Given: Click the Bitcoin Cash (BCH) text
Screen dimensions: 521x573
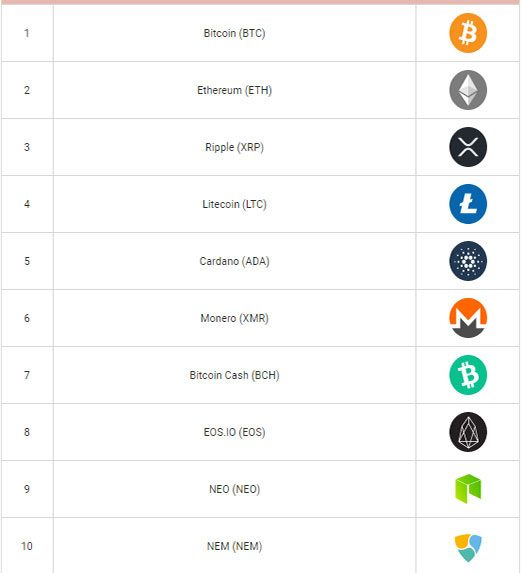Looking at the screenshot, I should click(x=234, y=375).
